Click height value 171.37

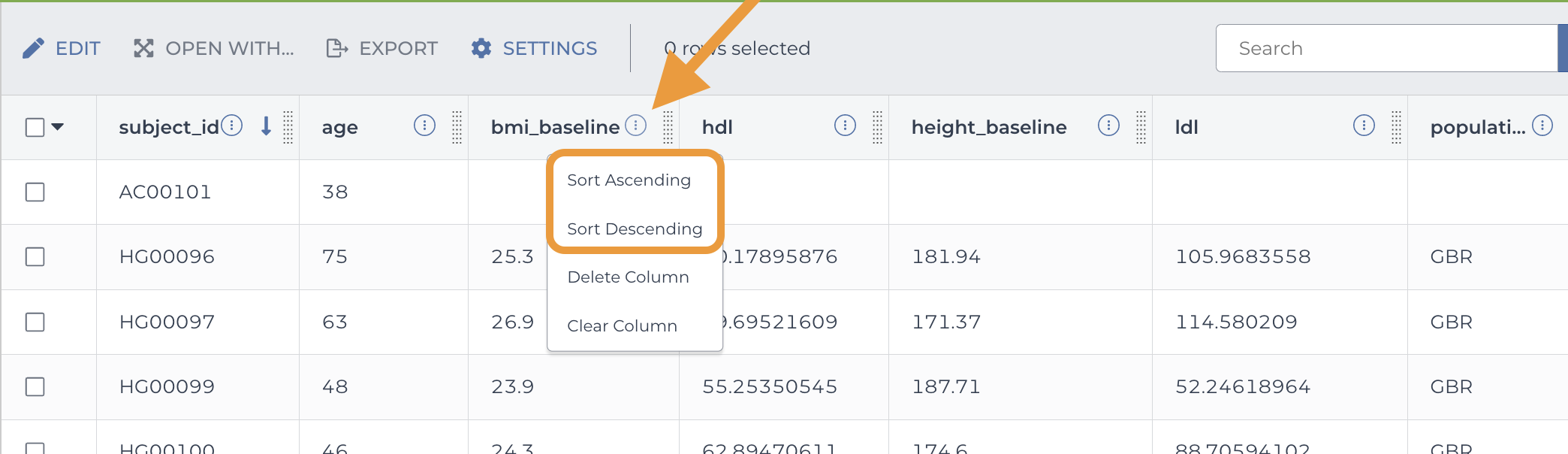[x=946, y=322]
